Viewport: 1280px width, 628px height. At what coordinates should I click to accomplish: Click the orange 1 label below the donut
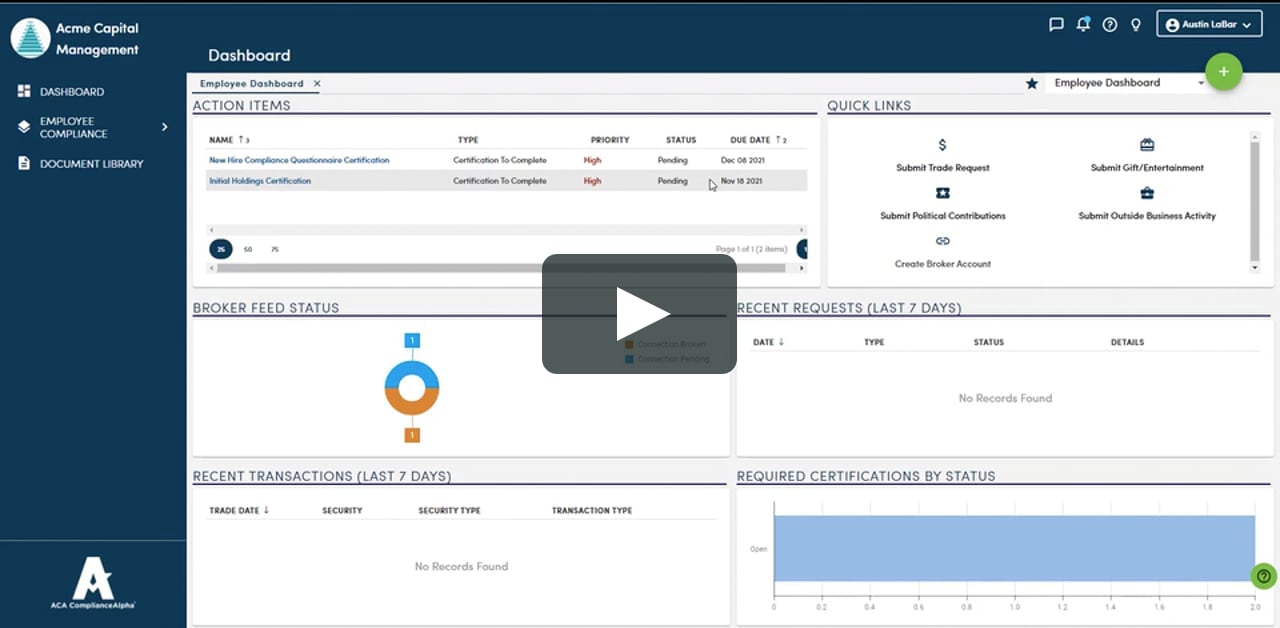pos(412,435)
